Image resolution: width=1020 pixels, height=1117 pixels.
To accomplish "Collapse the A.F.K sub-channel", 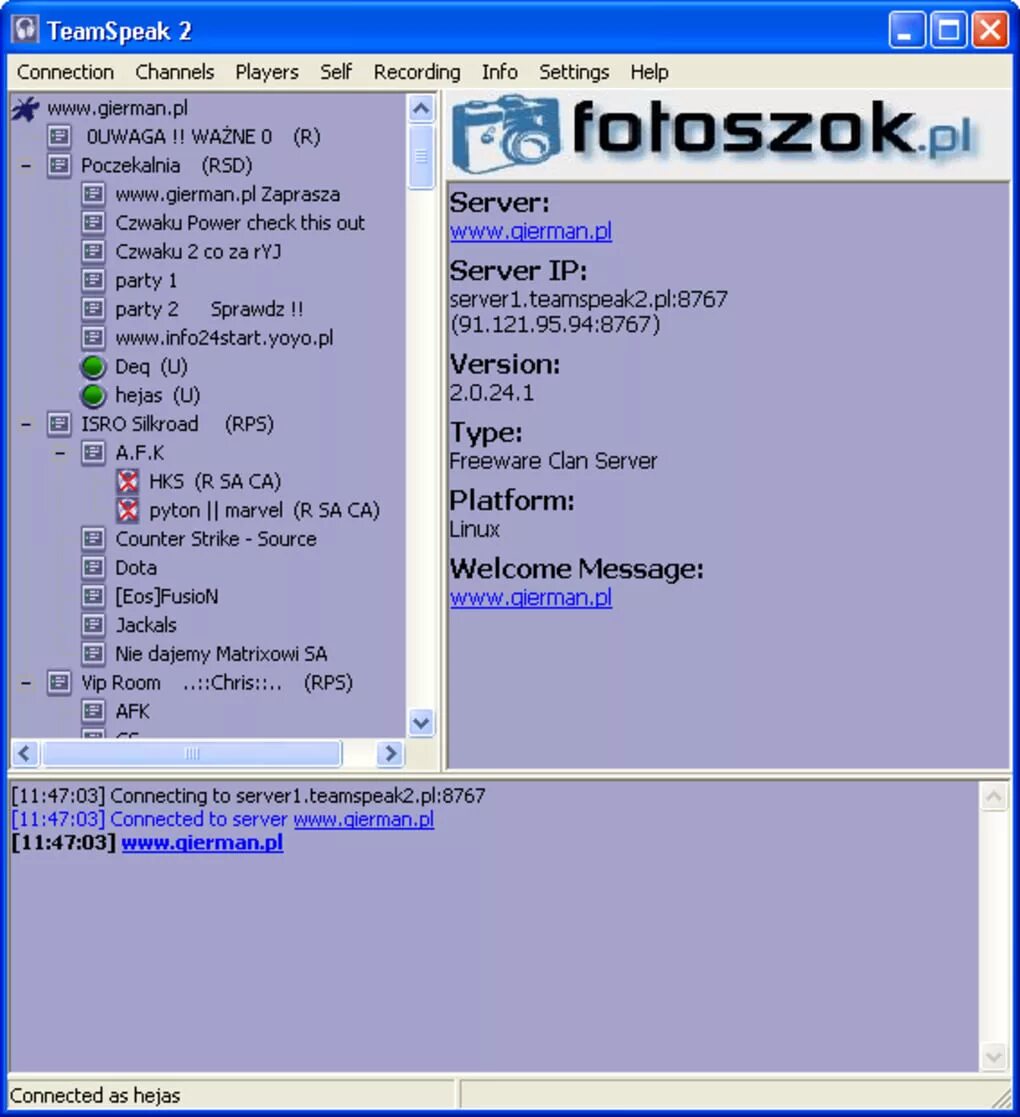I will (61, 453).
